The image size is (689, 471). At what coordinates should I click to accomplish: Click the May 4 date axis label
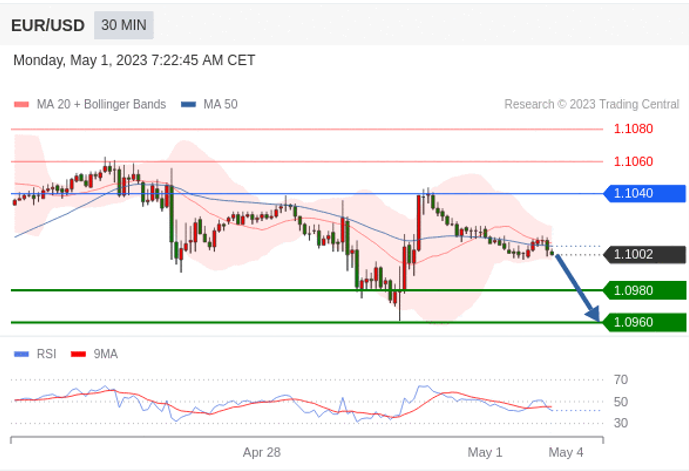pos(566,452)
